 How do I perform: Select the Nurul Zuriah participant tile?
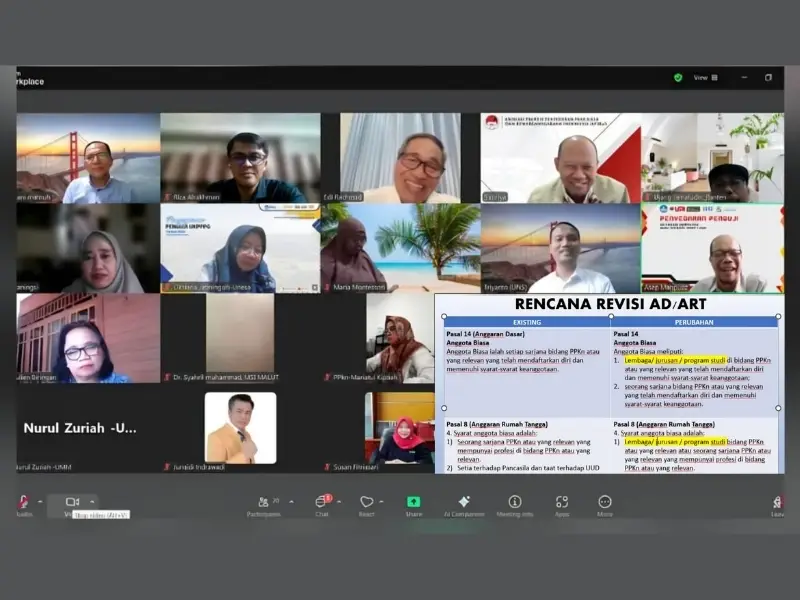coord(87,428)
